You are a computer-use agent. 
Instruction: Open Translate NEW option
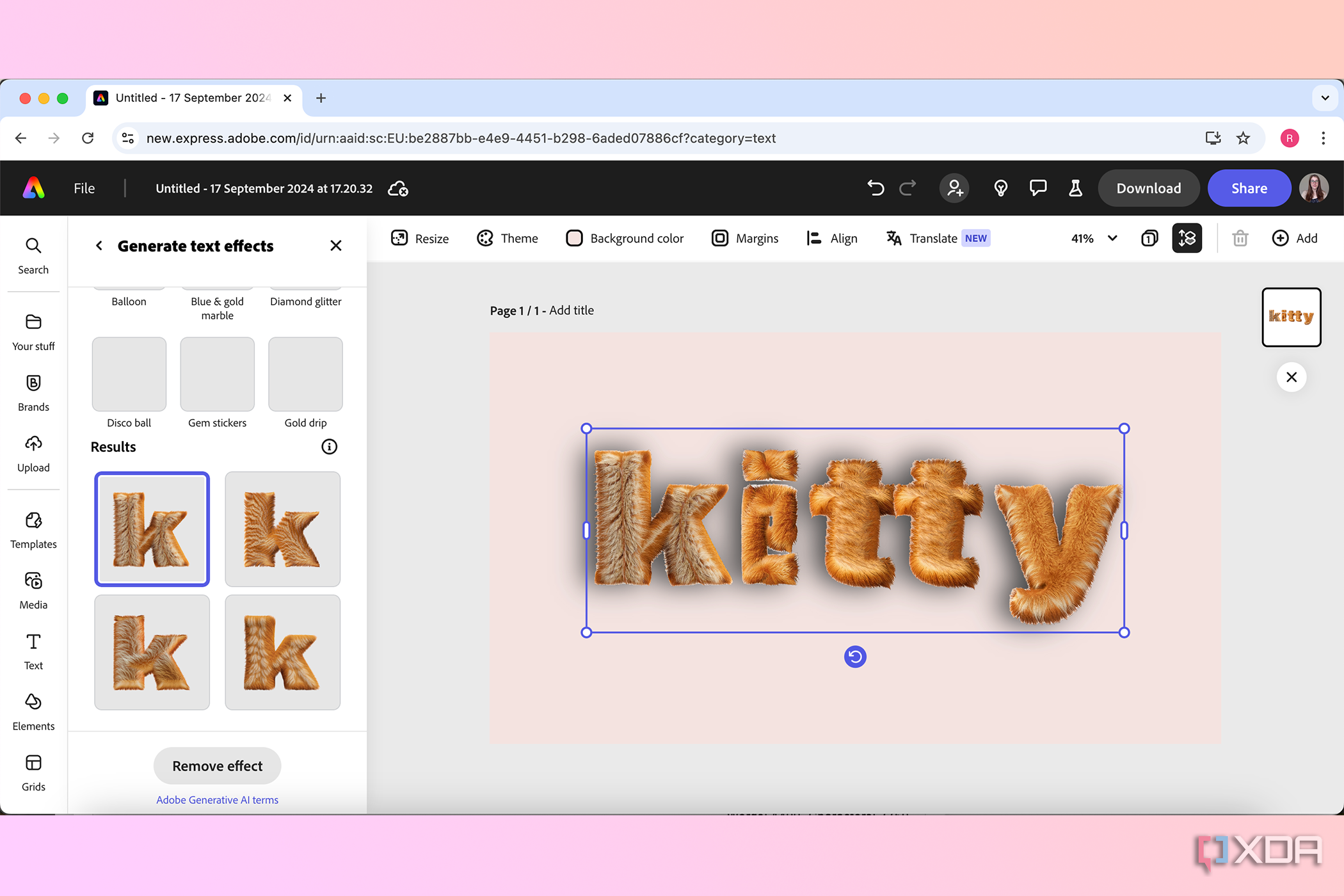(938, 238)
